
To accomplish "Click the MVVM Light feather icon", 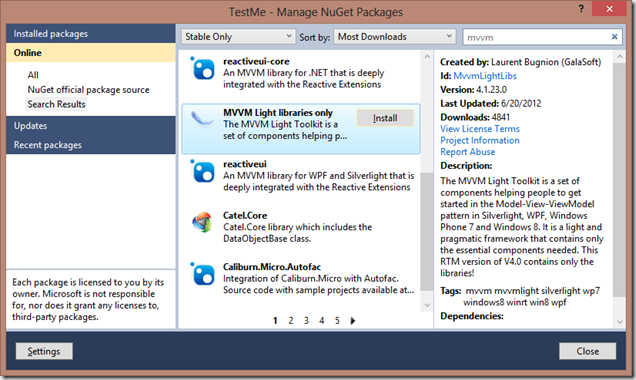I will (202, 119).
